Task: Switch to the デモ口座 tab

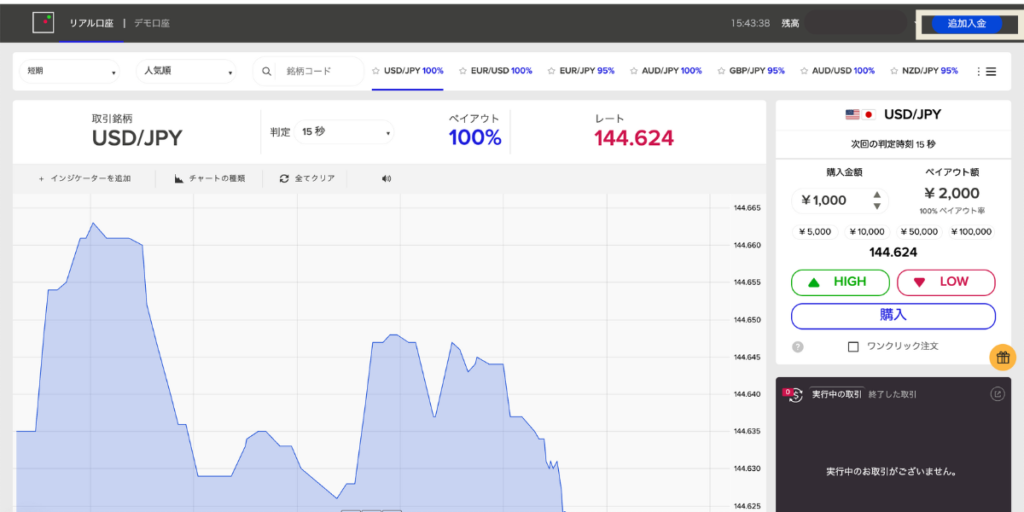Action: pyautogui.click(x=153, y=22)
